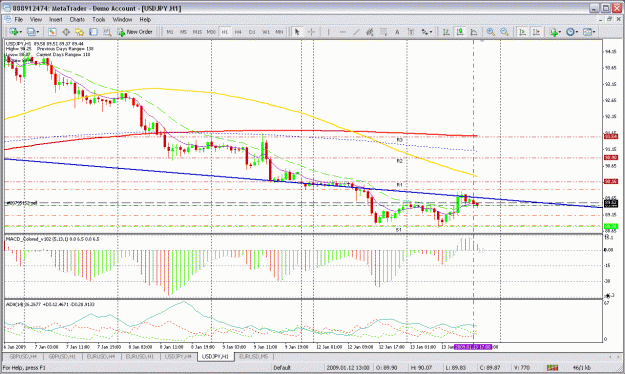This screenshot has height=374, width=625.
Task: Open the Strategy Tester icon
Action: coord(107,32)
